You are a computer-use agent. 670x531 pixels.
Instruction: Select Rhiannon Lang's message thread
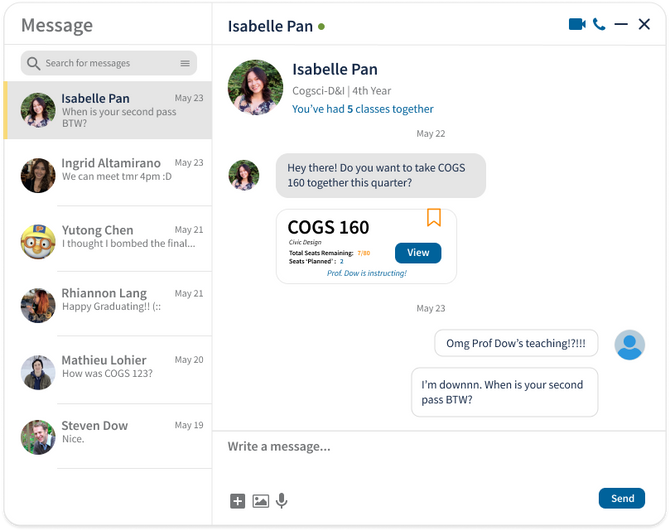[108, 304]
